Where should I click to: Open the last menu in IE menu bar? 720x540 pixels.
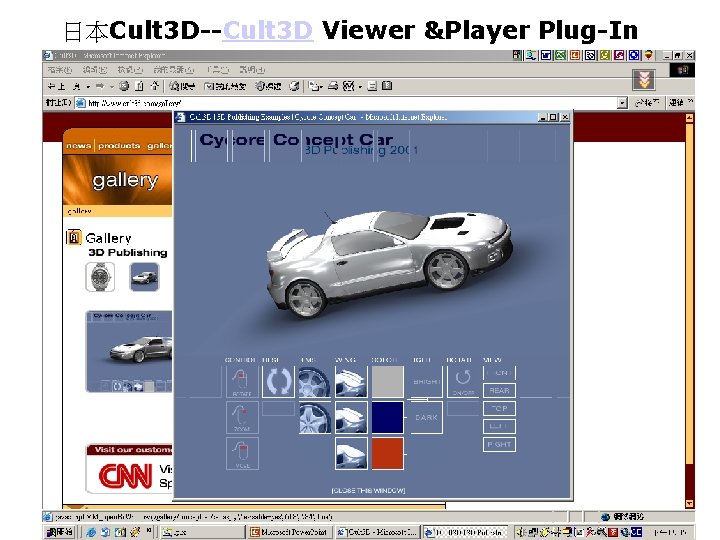click(x=252, y=70)
